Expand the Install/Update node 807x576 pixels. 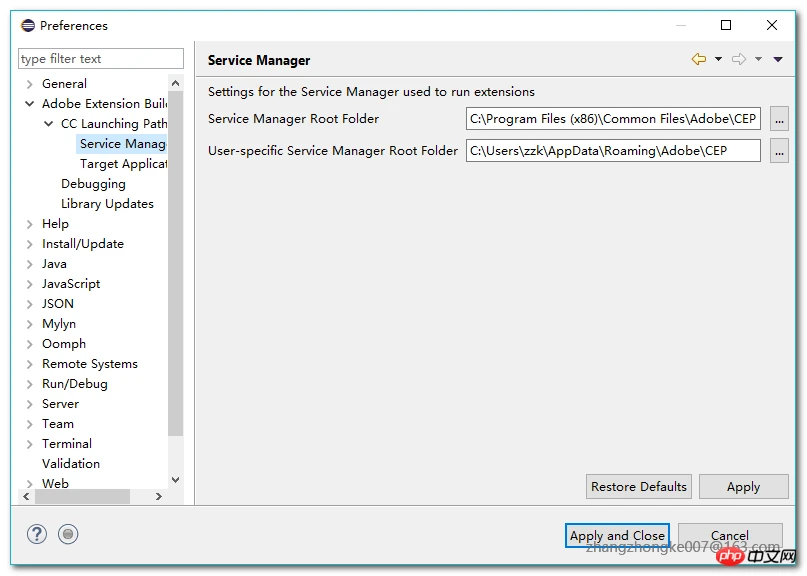(29, 244)
